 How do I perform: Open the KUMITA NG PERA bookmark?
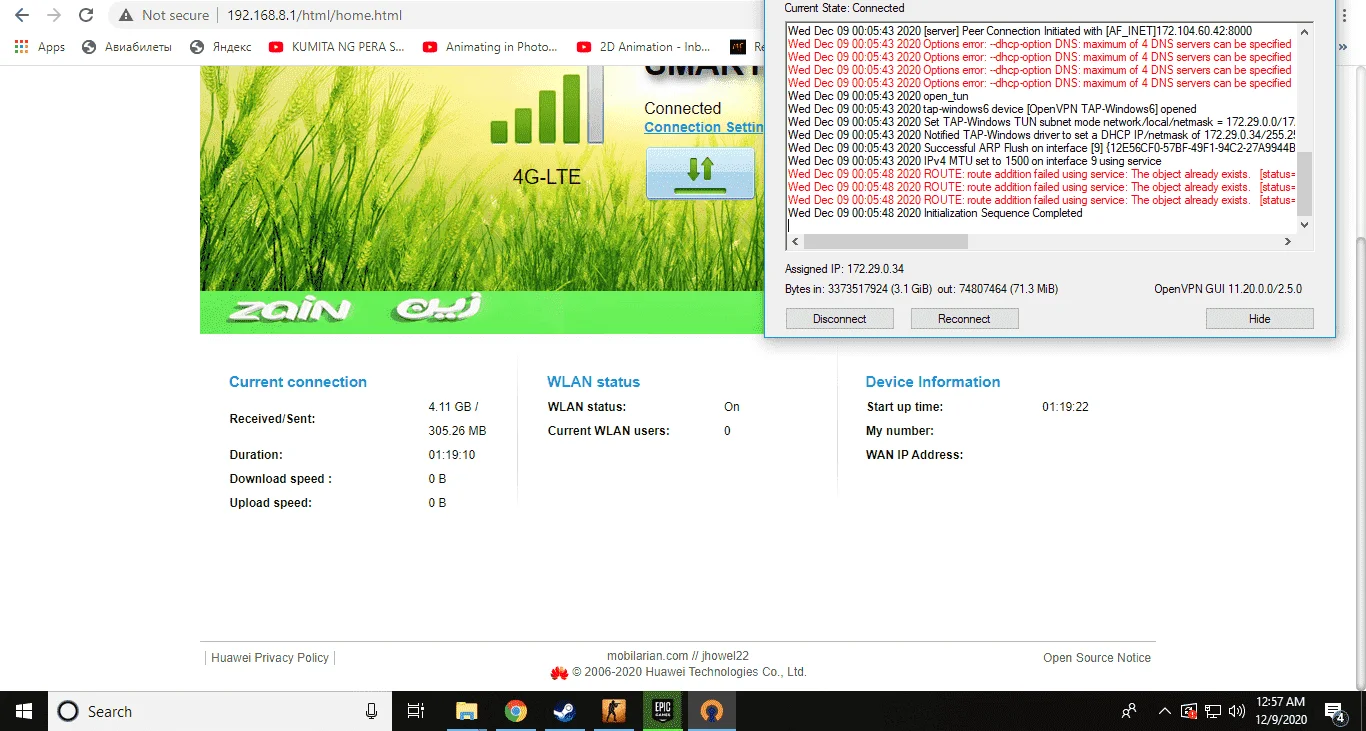pos(337,47)
